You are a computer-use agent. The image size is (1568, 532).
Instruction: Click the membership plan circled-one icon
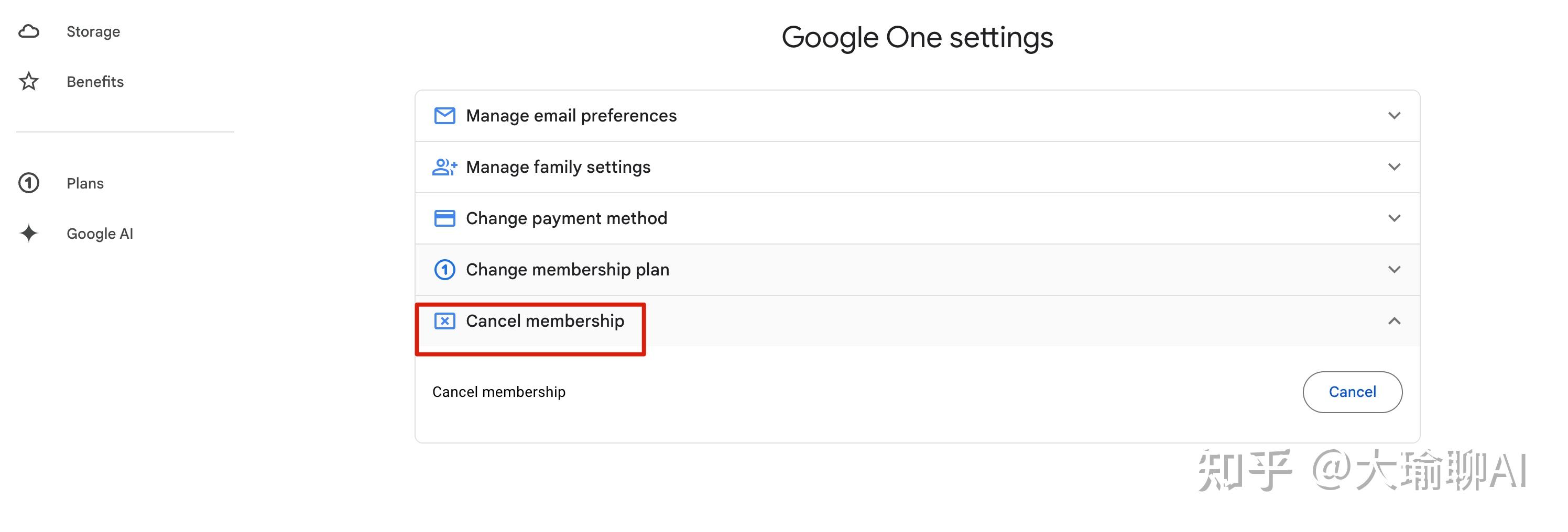click(x=444, y=269)
